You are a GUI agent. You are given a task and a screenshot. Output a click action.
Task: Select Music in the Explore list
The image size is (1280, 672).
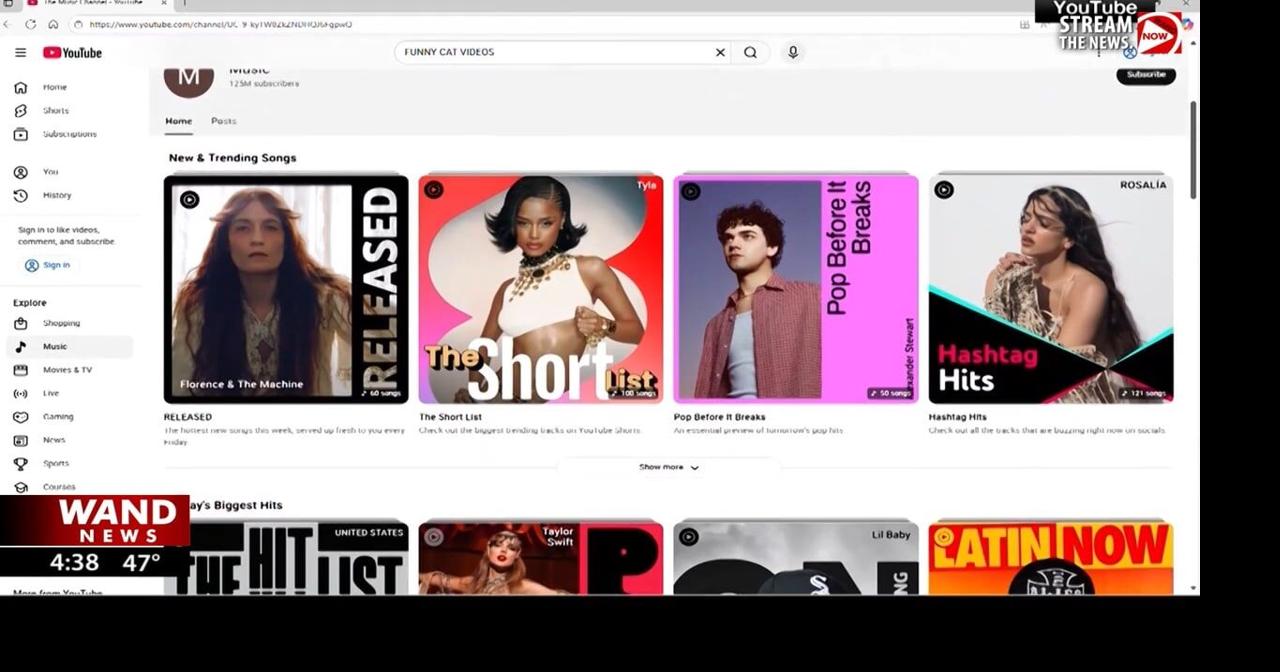pyautogui.click(x=54, y=346)
